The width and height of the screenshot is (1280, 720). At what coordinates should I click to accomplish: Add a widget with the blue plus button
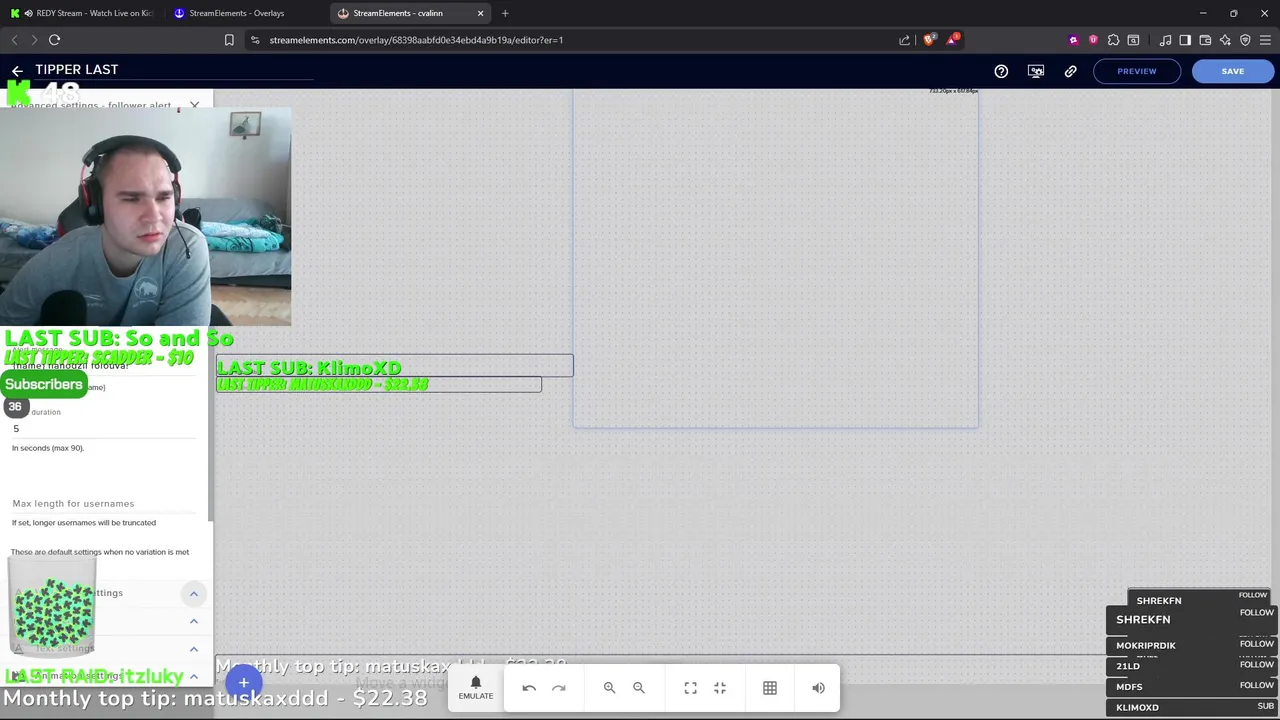pos(243,684)
